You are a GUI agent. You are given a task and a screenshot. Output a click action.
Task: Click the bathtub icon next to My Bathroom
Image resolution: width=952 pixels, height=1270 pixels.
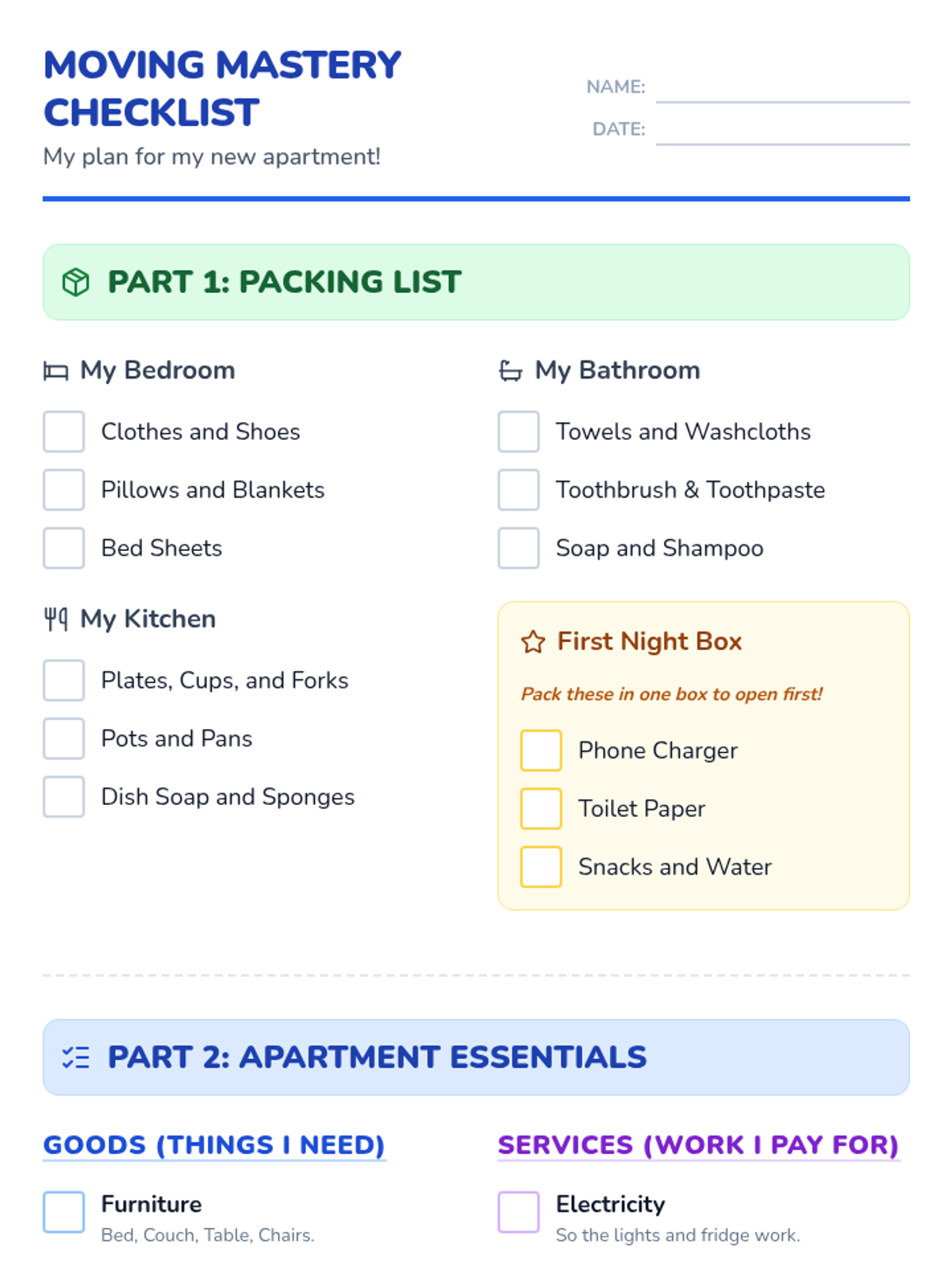[x=510, y=371]
